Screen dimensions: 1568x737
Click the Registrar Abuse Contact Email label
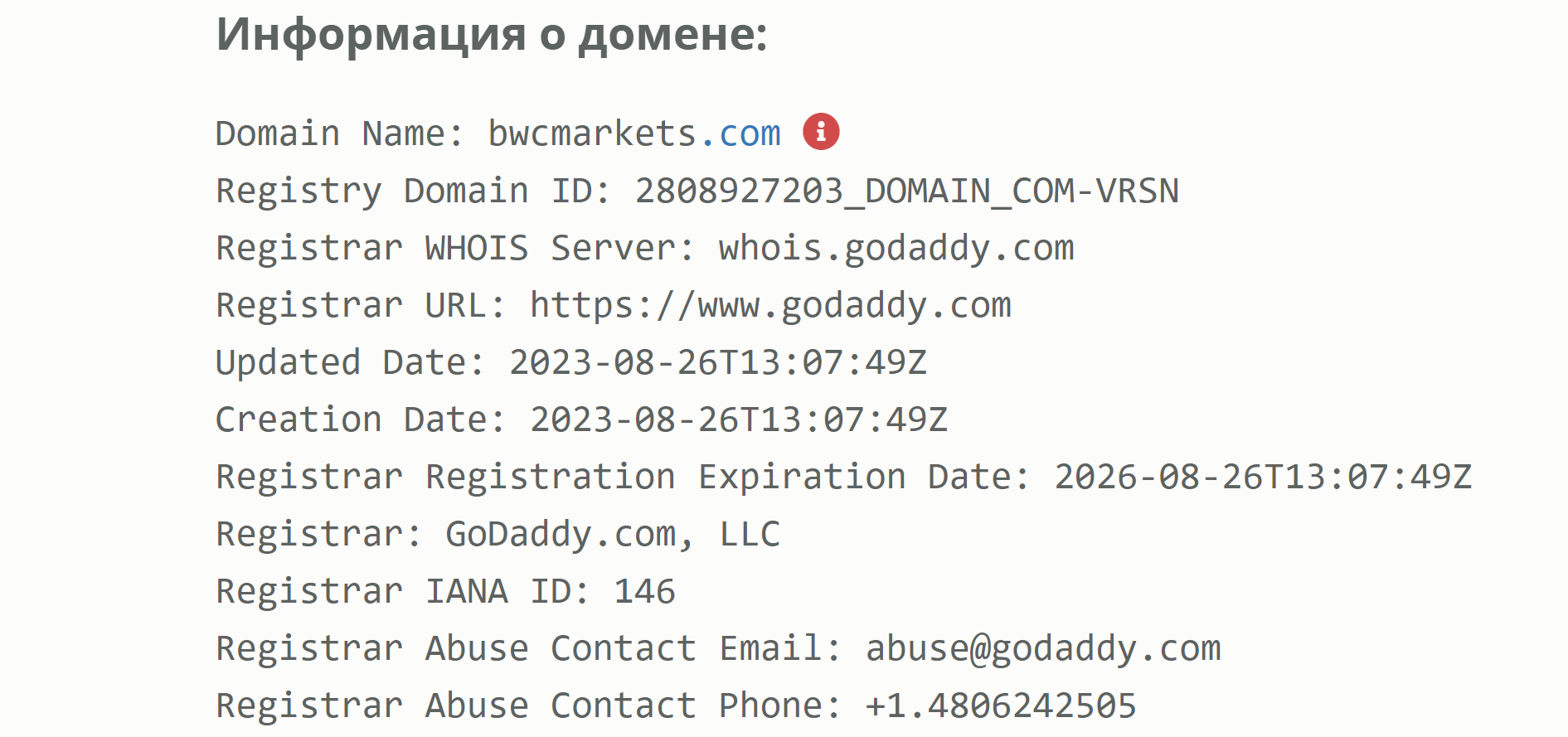coord(529,649)
